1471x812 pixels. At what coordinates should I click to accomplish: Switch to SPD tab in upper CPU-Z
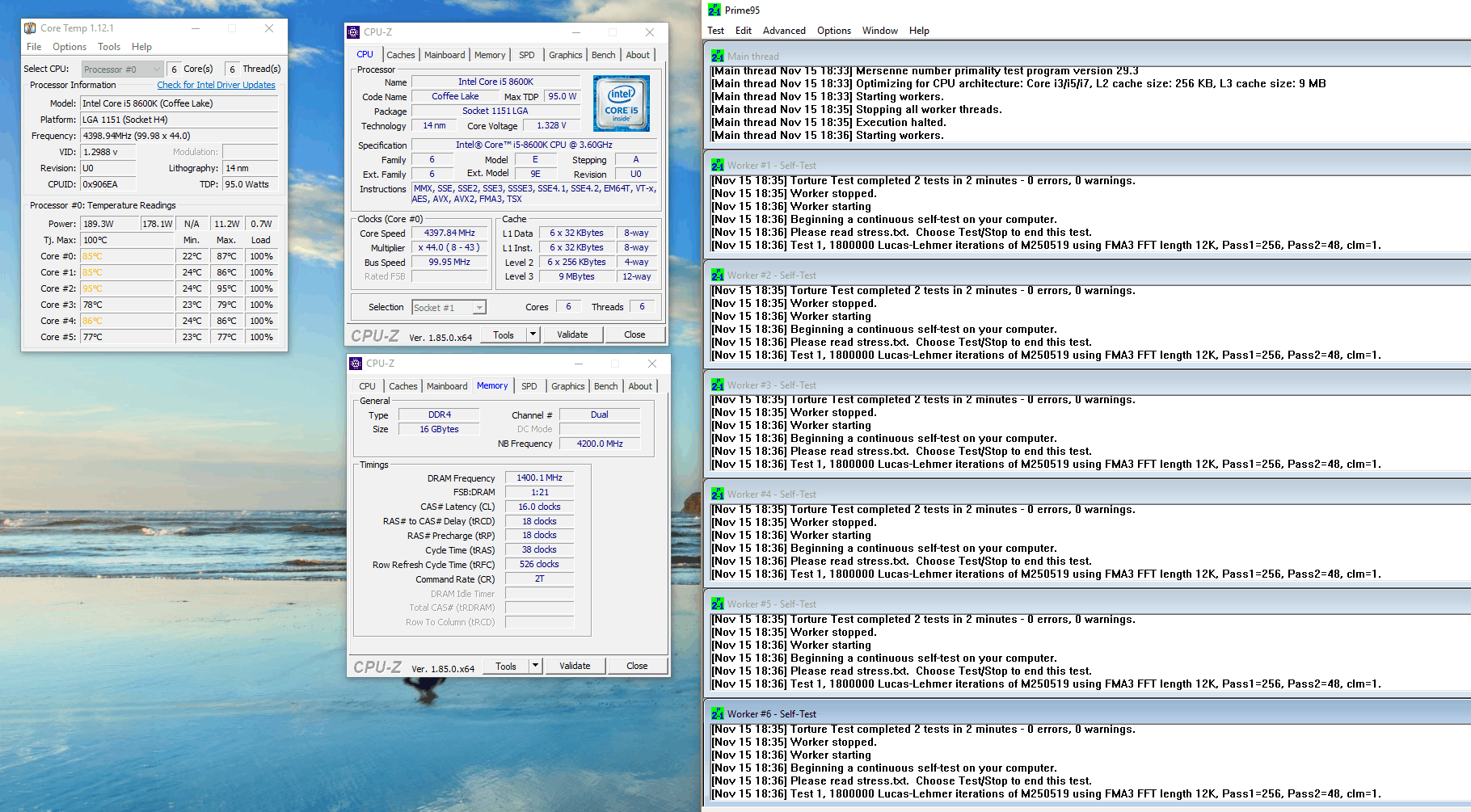[x=527, y=55]
